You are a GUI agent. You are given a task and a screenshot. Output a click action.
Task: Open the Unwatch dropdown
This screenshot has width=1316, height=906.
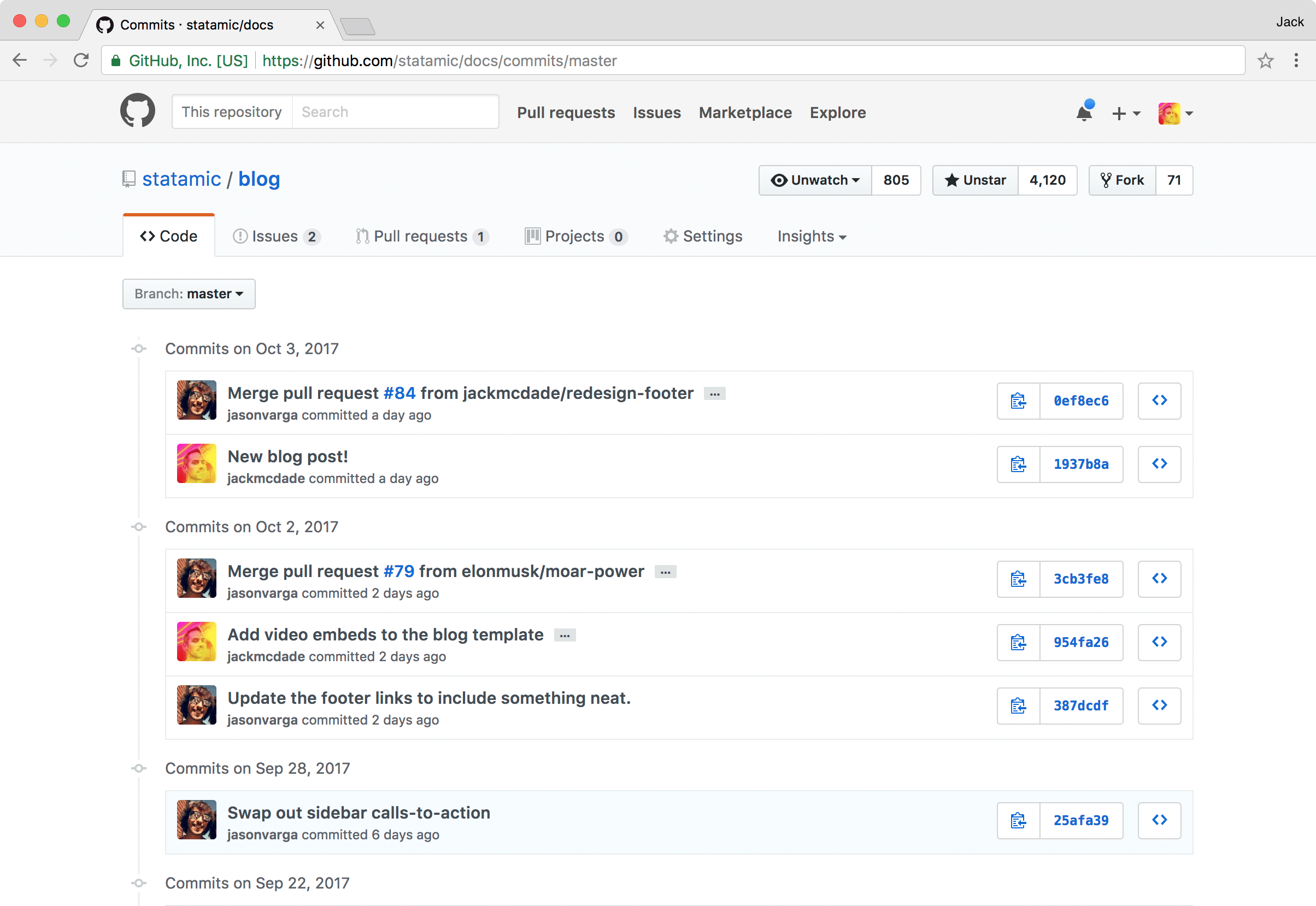point(815,180)
